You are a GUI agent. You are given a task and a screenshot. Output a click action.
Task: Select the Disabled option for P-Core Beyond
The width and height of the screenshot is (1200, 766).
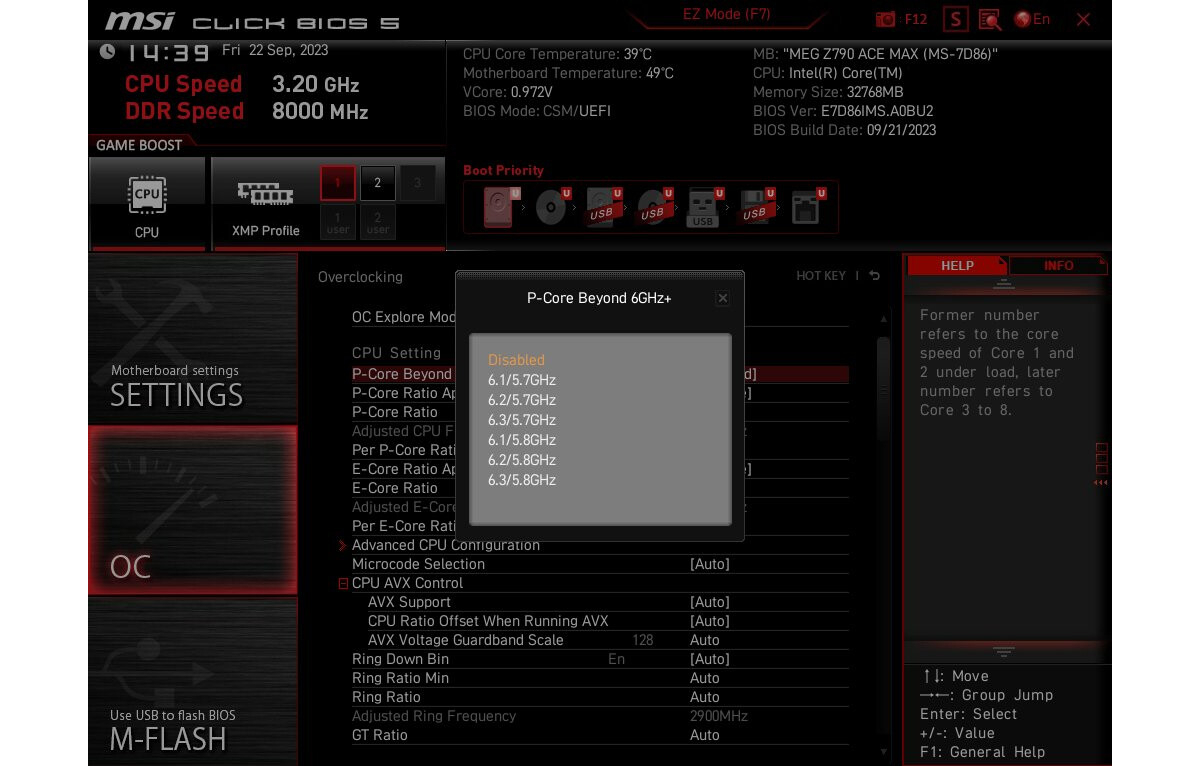tap(516, 359)
